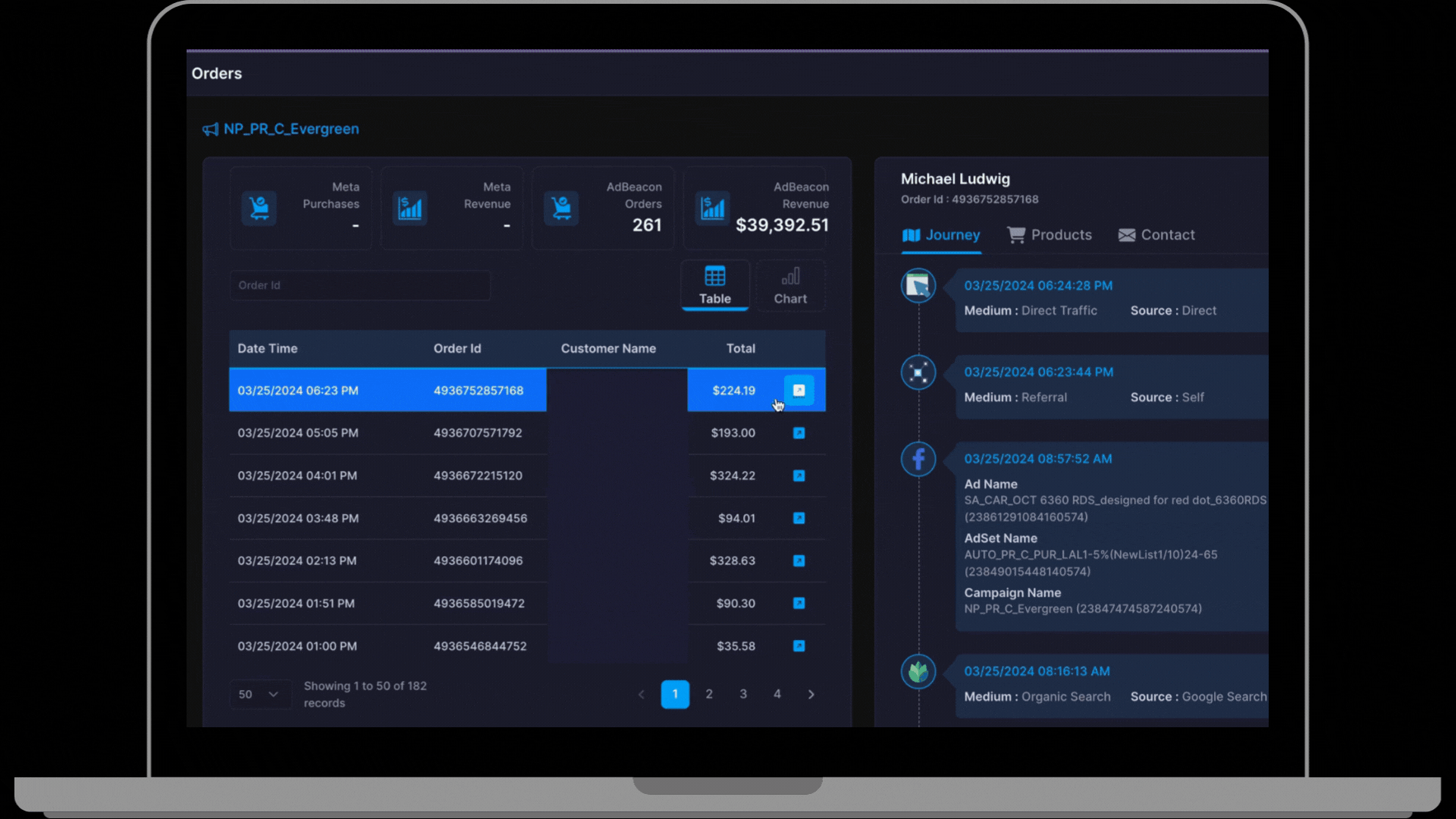Open the Products tab
1456x819 pixels.
pos(1050,235)
